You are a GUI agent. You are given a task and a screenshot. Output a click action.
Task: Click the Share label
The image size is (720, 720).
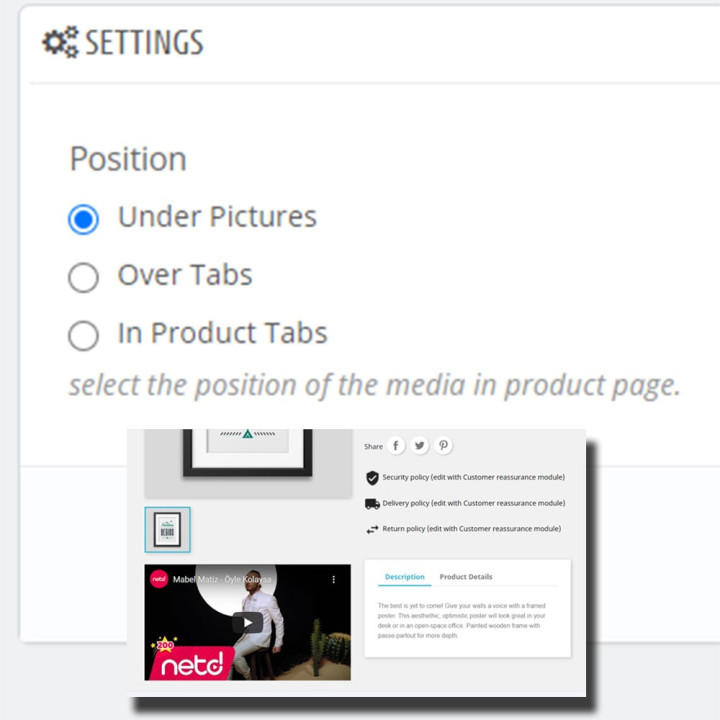[x=373, y=446]
